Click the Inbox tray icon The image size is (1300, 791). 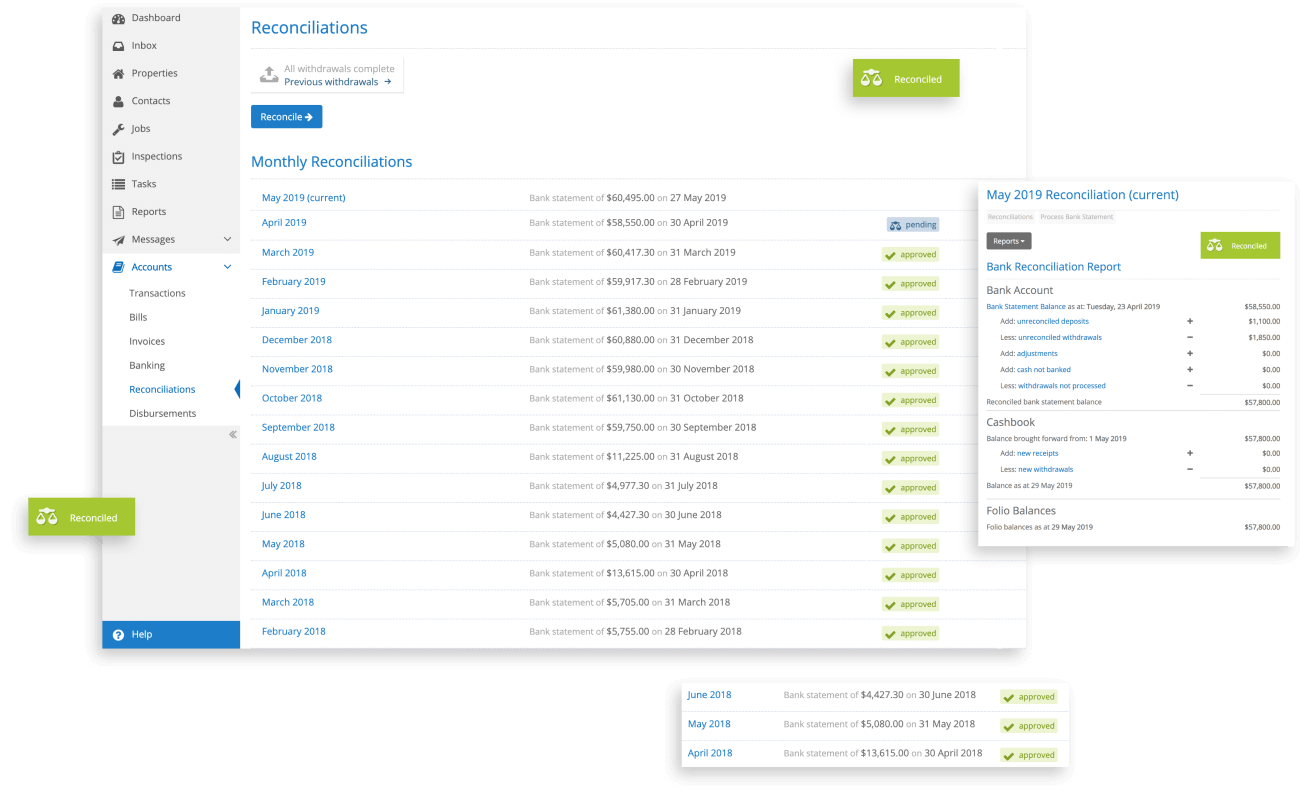118,46
